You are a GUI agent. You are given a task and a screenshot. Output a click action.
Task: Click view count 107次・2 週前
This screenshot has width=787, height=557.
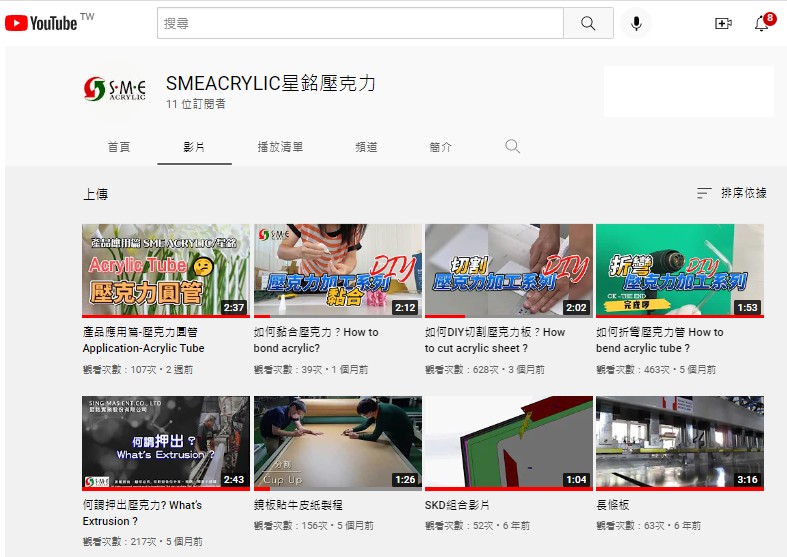pos(138,369)
